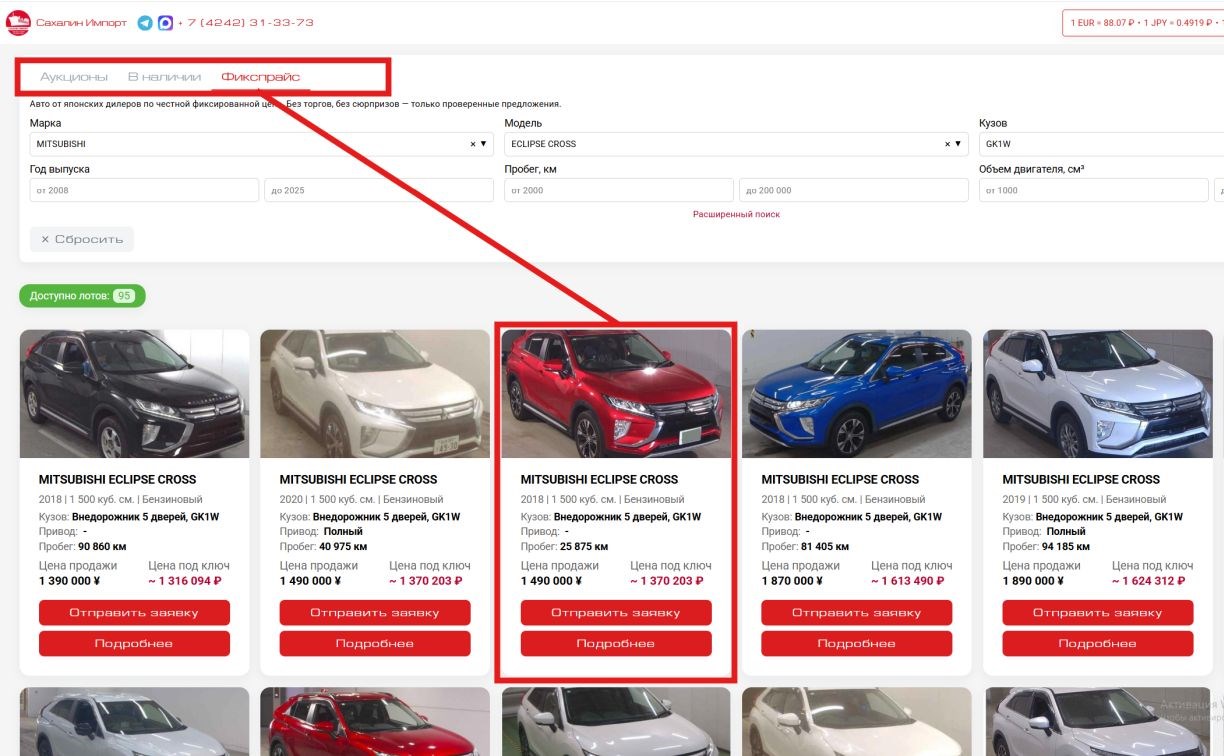
Task: Click Подробнее for the 25 875 км car
Action: 616,644
